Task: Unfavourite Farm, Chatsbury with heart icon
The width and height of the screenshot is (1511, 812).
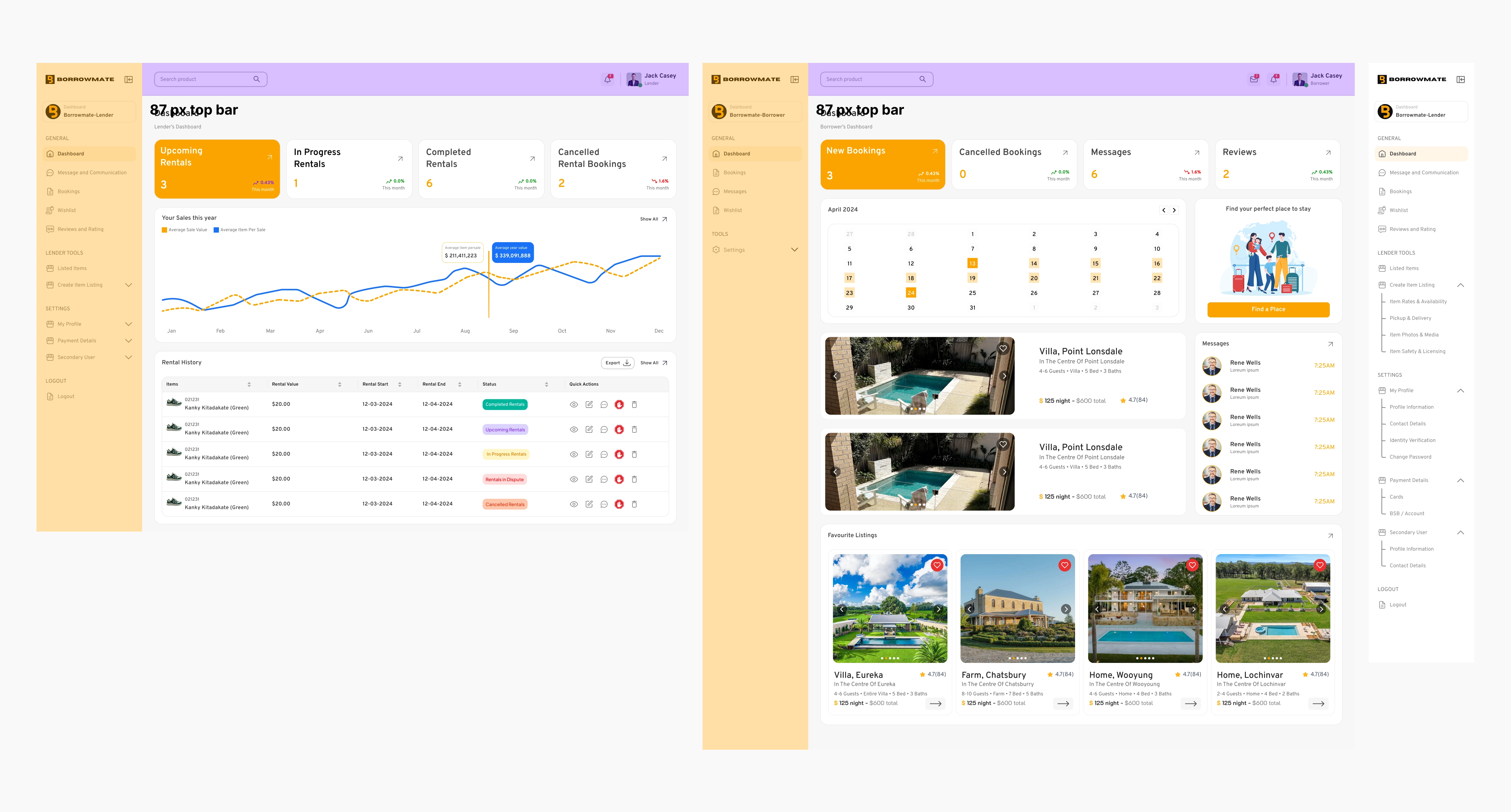Action: coord(1065,565)
